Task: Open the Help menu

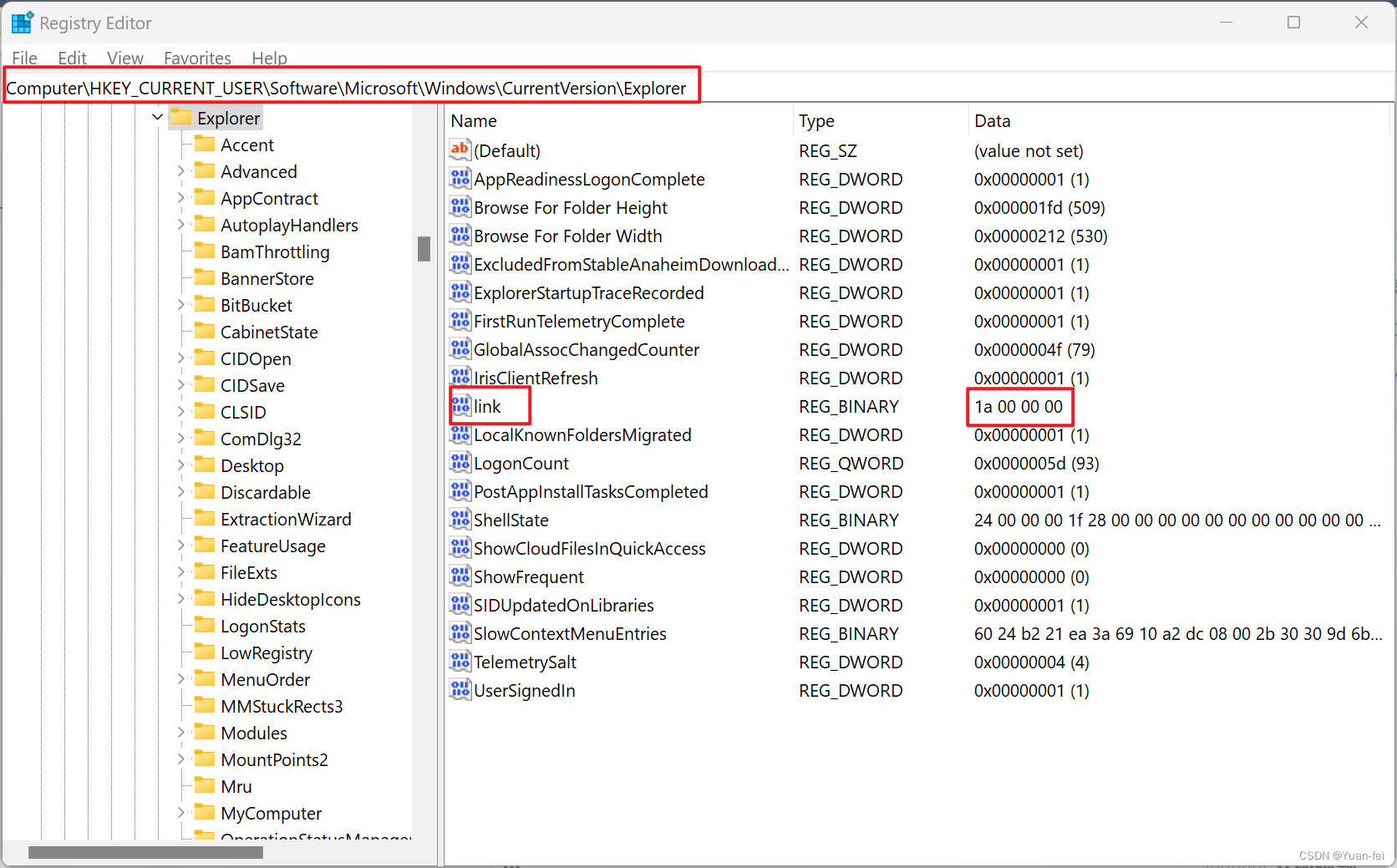Action: coord(269,58)
